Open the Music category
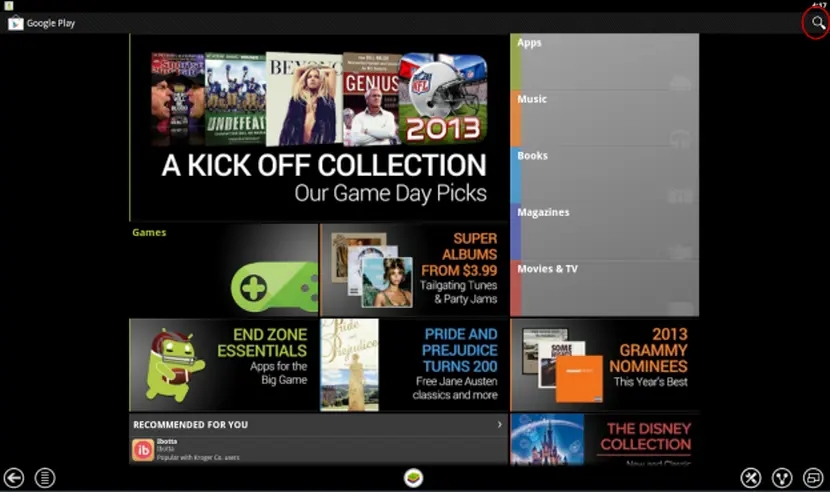 tap(604, 118)
